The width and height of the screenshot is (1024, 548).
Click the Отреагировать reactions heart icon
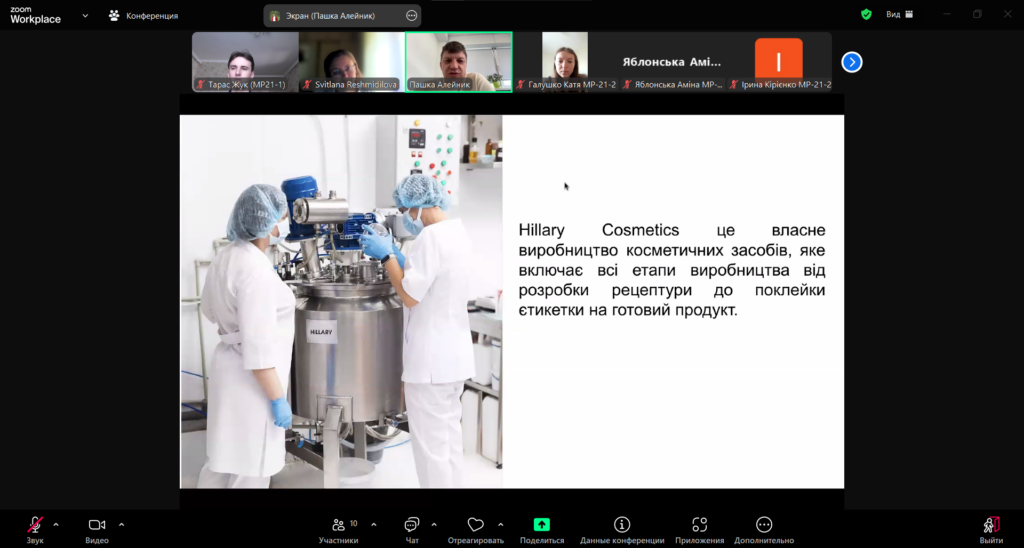tap(475, 526)
